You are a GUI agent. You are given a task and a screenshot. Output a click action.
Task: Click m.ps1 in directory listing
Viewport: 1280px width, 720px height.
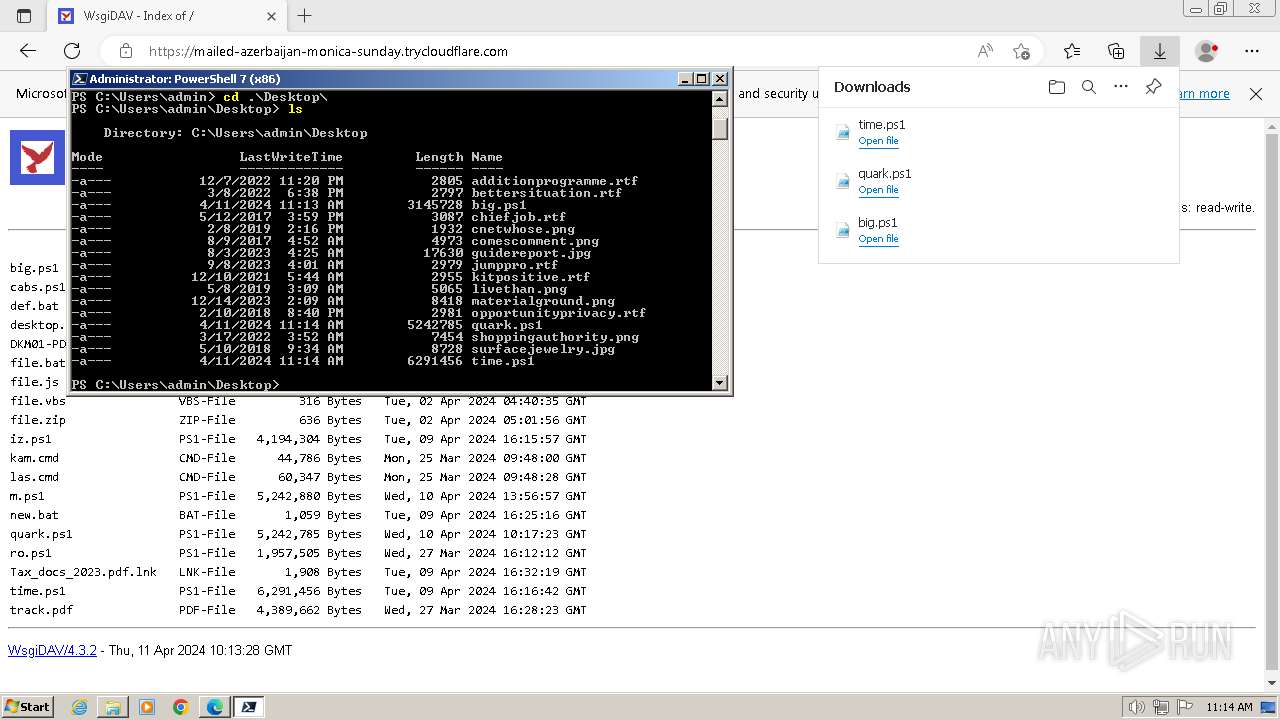tap(27, 496)
